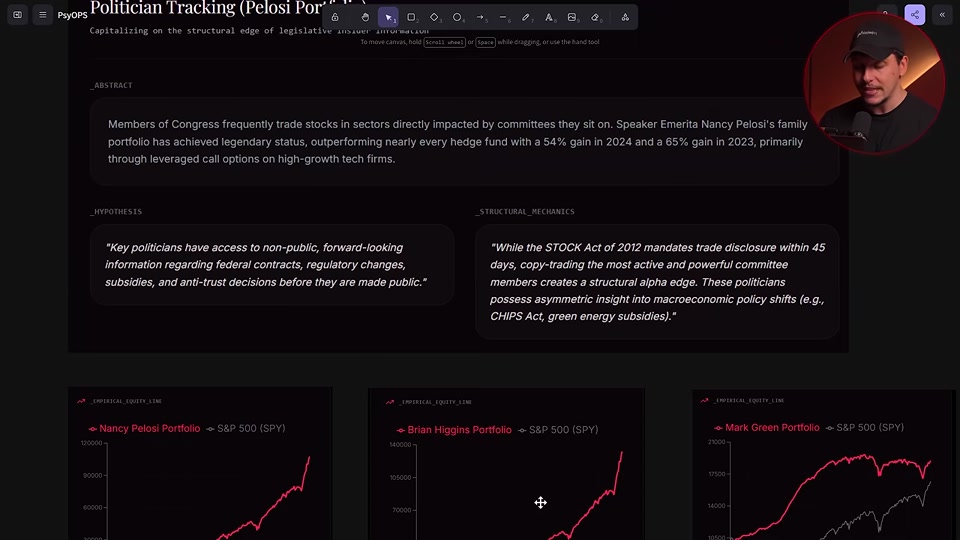Click the Space key hint

(485, 42)
